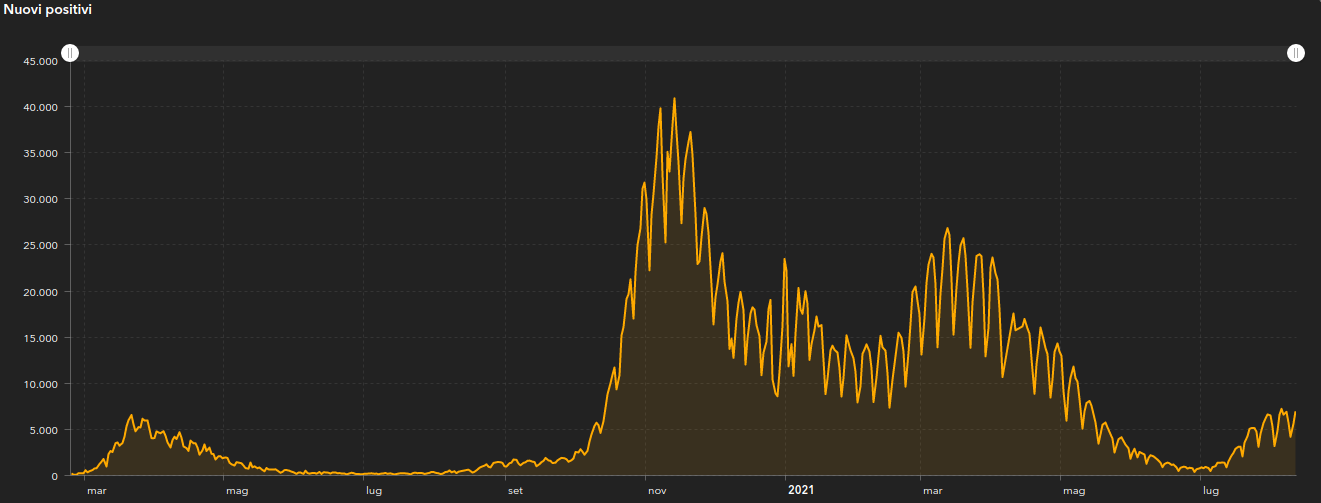Image resolution: width=1321 pixels, height=503 pixels.
Task: Click the middle of the range selector bar
Action: coord(683,53)
